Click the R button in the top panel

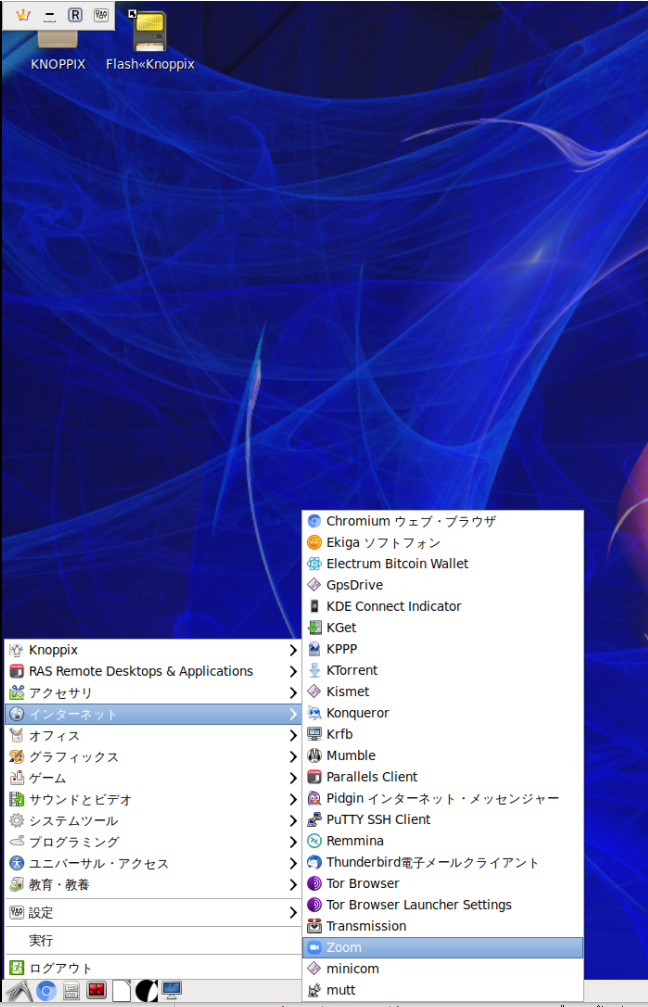[x=75, y=15]
